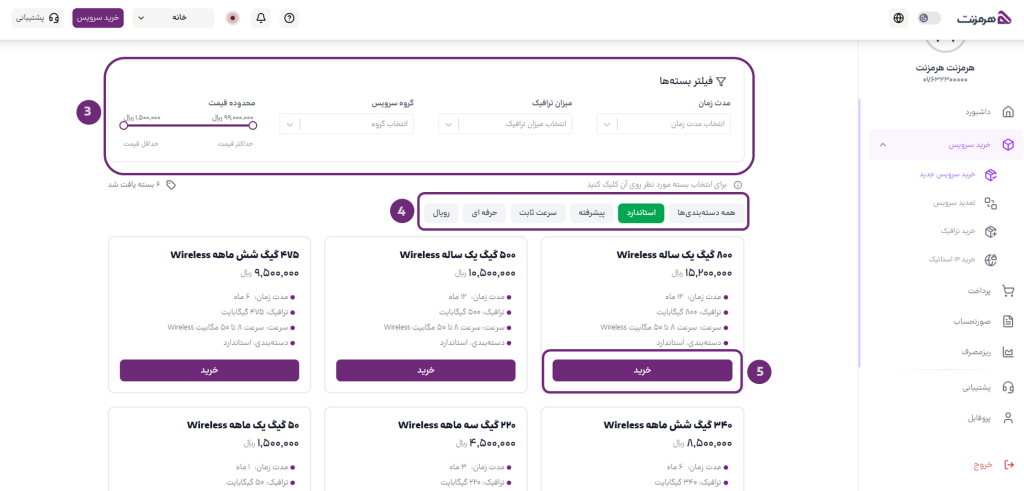Click the price ۹,۵۰۰,۰۰۰ ریال
This screenshot has width=1024, height=491.
272,273
